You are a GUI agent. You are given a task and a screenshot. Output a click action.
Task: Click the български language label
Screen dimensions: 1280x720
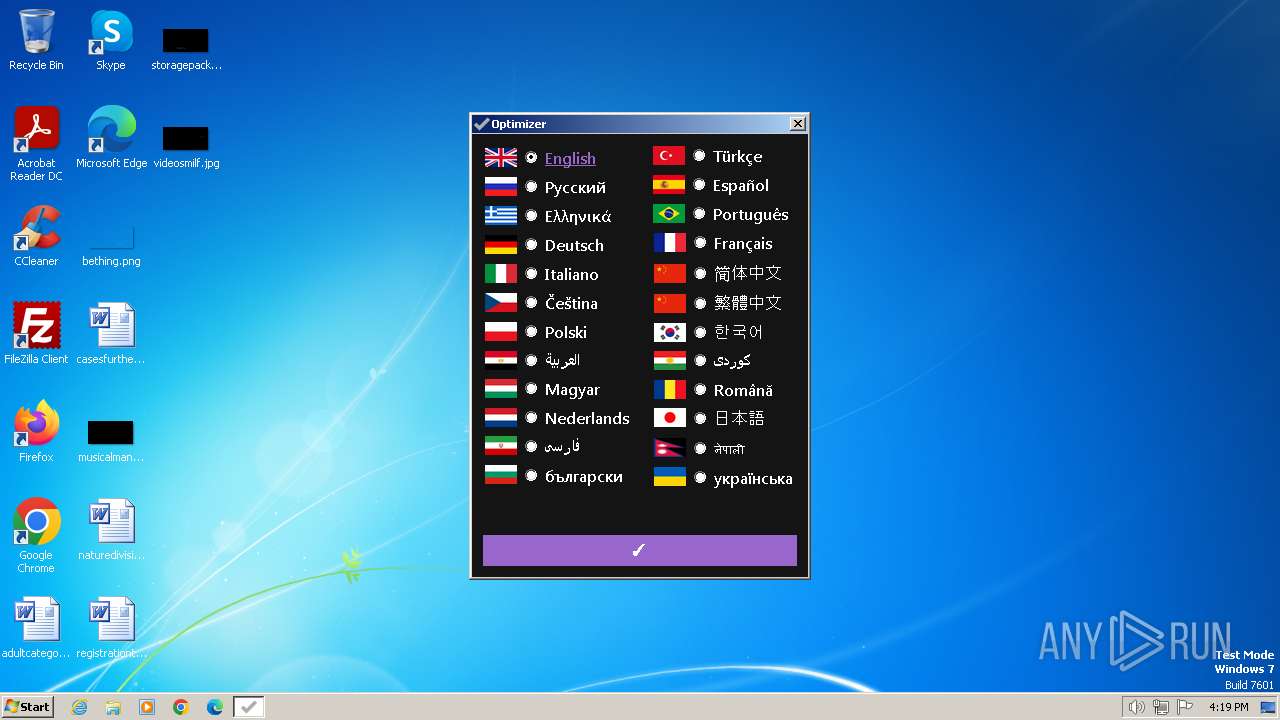click(584, 477)
